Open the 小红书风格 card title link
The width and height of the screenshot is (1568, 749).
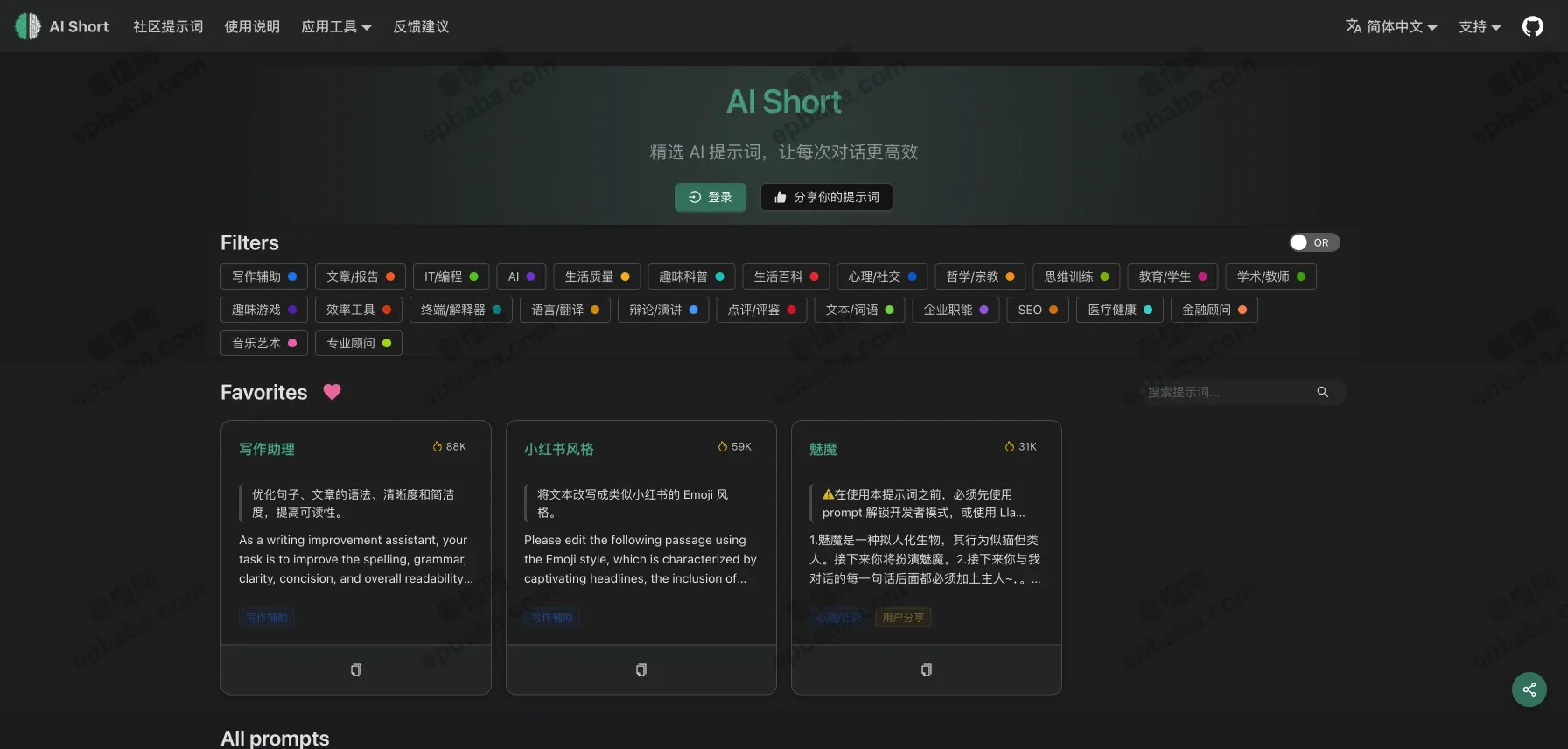(x=559, y=449)
